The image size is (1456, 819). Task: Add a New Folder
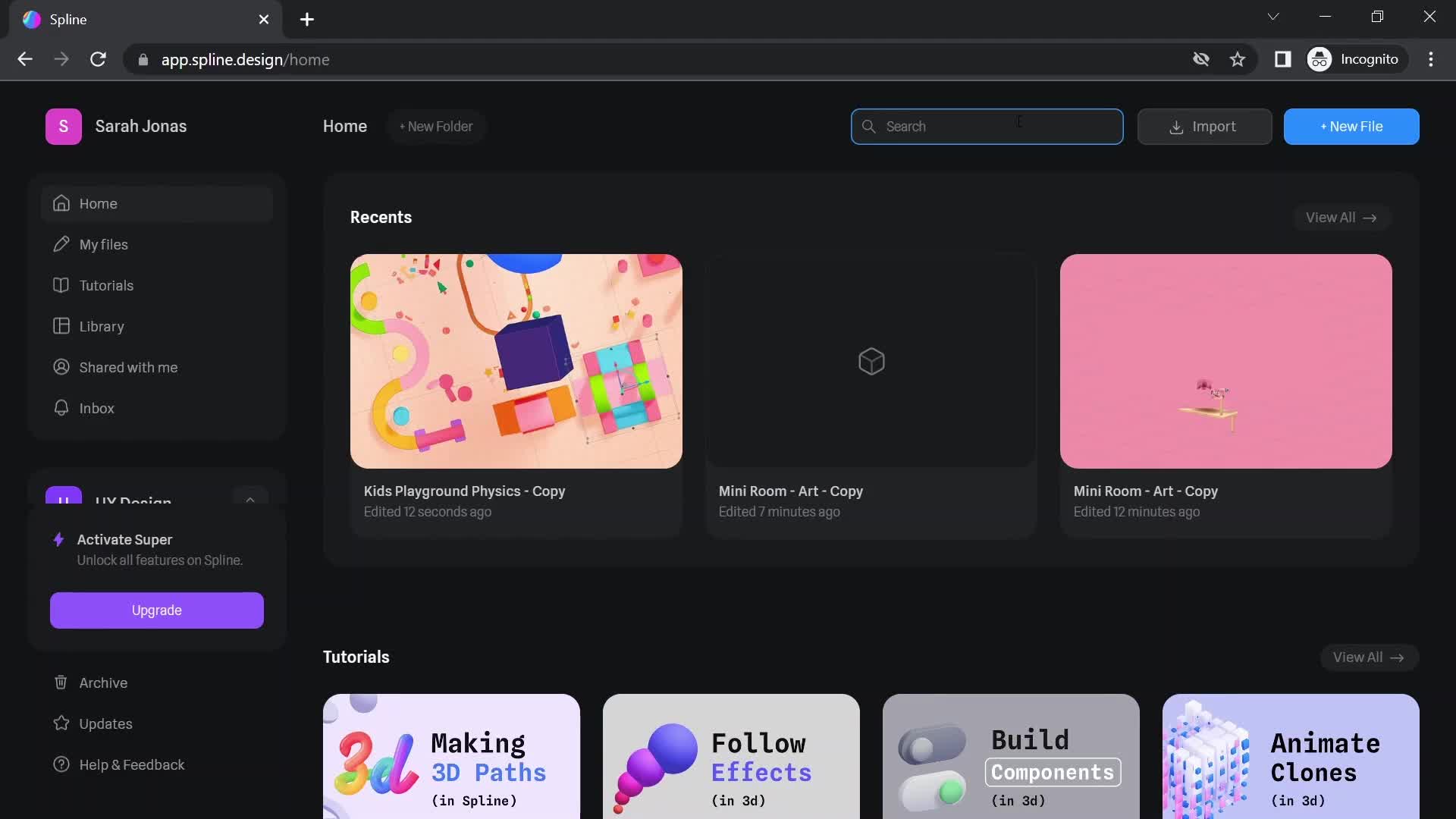436,127
